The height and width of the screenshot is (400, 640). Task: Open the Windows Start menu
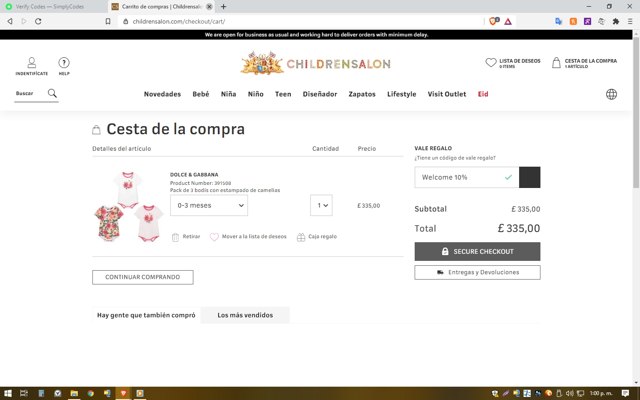[7, 393]
